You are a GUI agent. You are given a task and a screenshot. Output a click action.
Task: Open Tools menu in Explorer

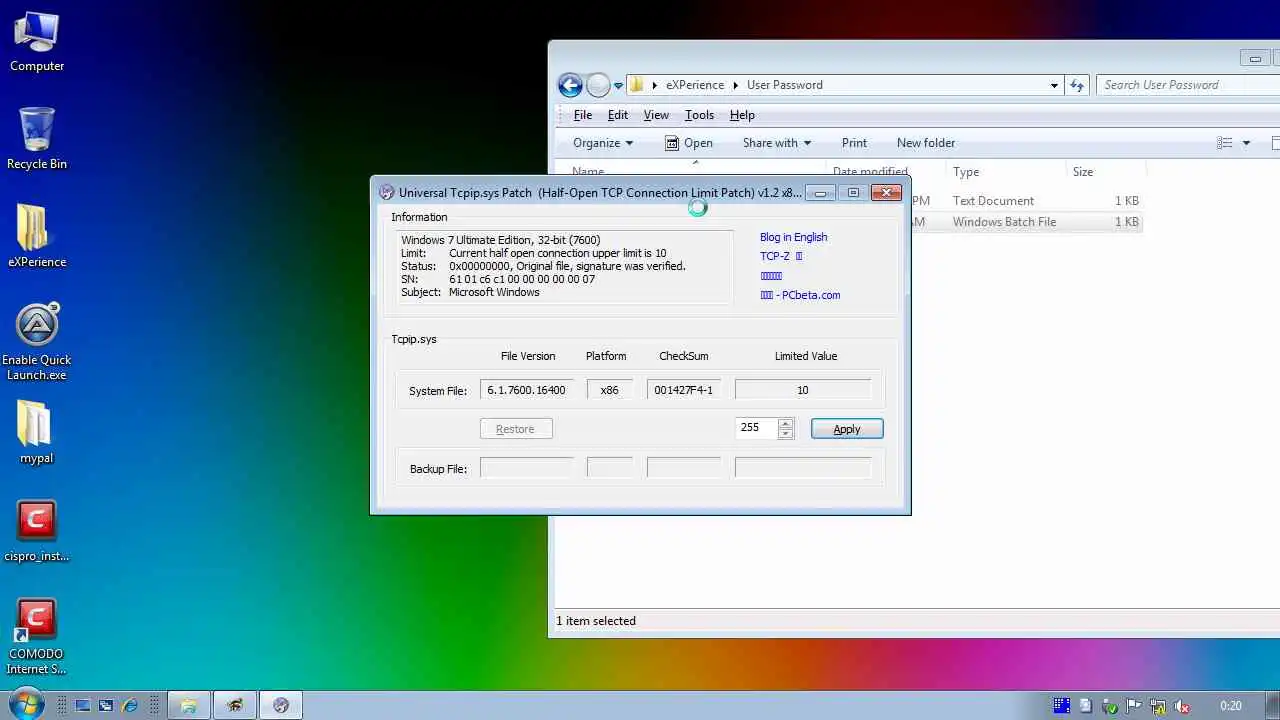[699, 115]
